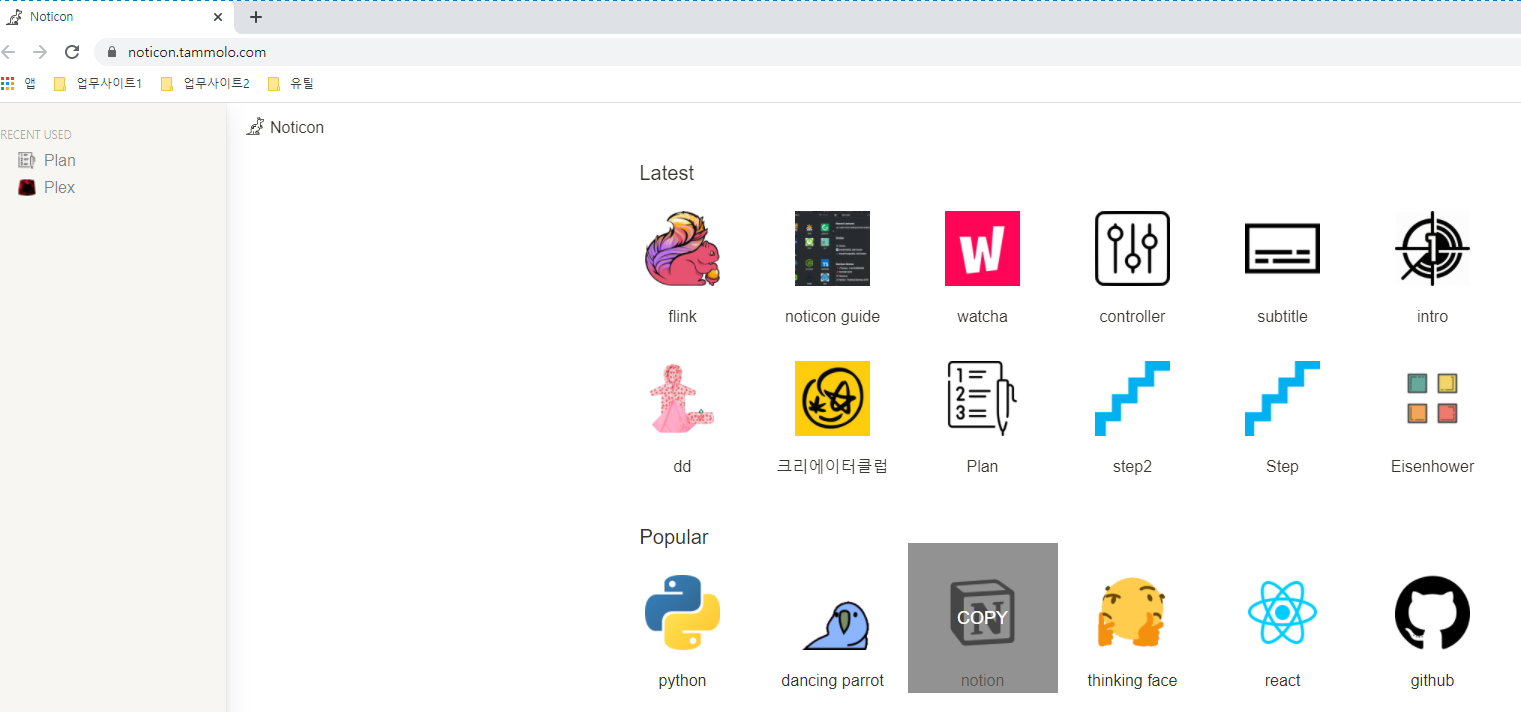Open the 업무사이트2 bookmark folder
Image resolution: width=1521 pixels, height=712 pixels.
(x=205, y=83)
